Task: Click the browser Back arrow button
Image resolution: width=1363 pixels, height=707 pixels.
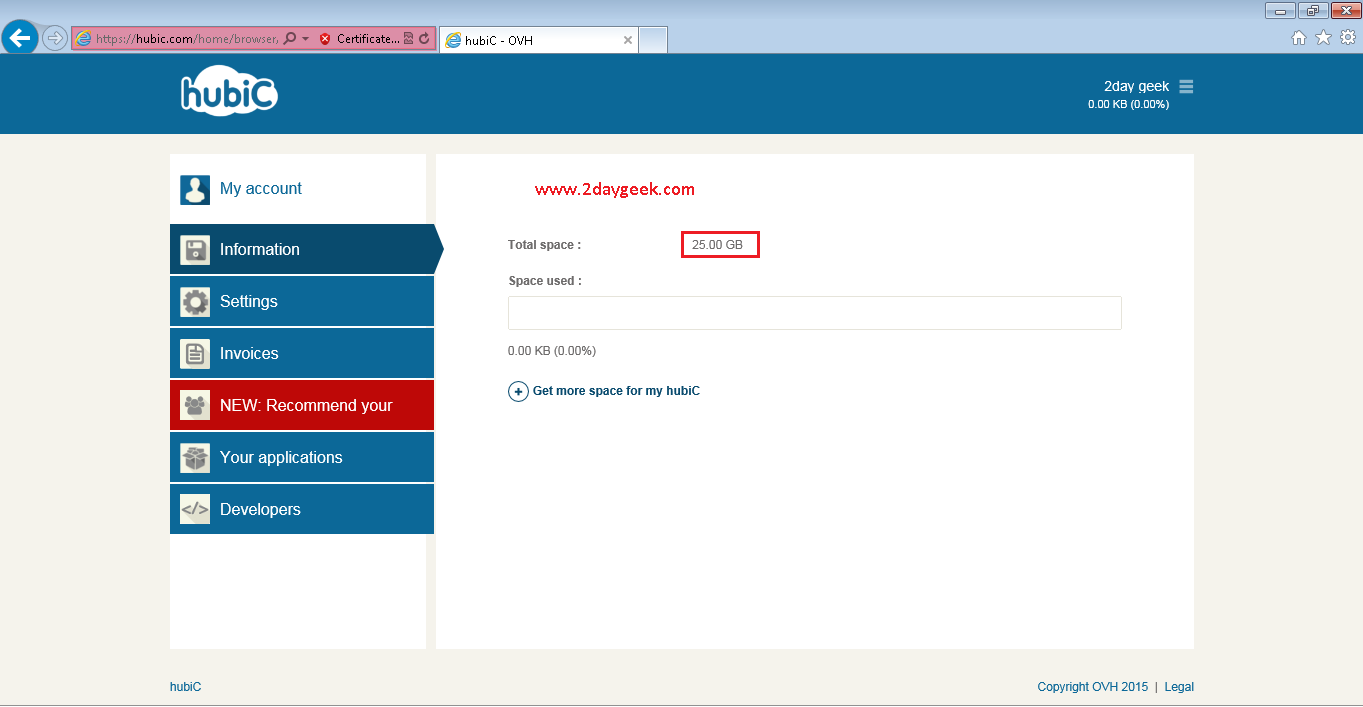Action: (20, 38)
